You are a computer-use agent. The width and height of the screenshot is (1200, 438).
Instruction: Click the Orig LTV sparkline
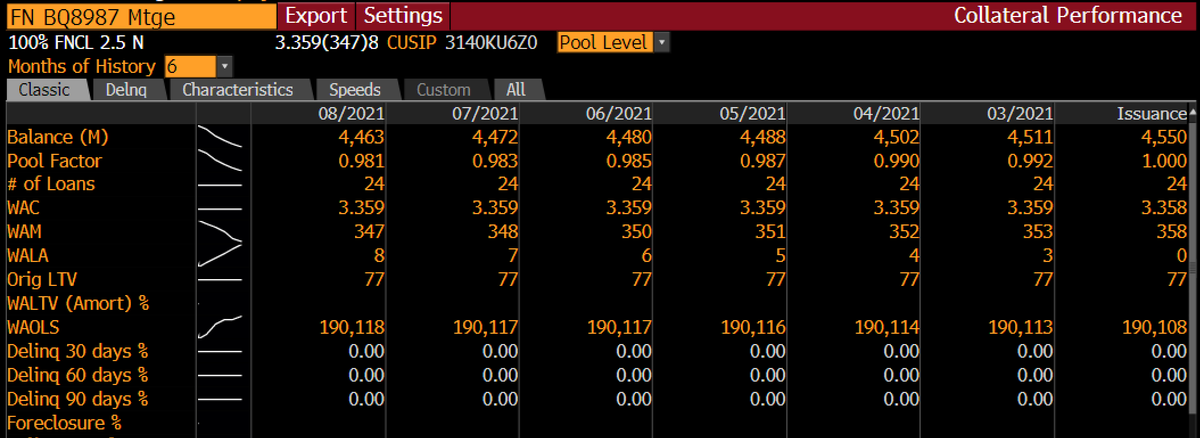(x=220, y=280)
